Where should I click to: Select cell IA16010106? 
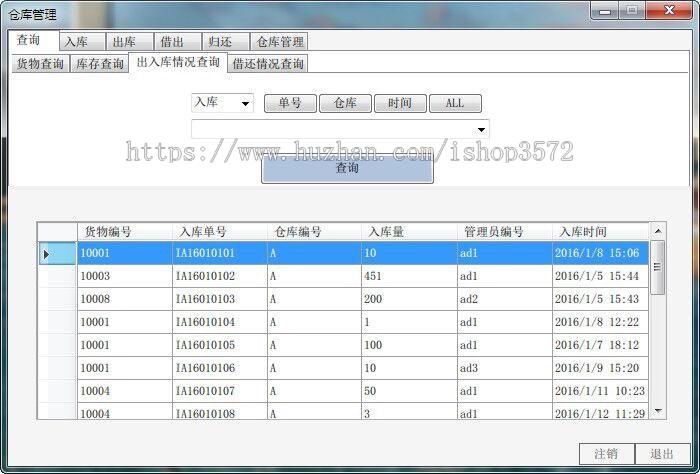point(220,368)
